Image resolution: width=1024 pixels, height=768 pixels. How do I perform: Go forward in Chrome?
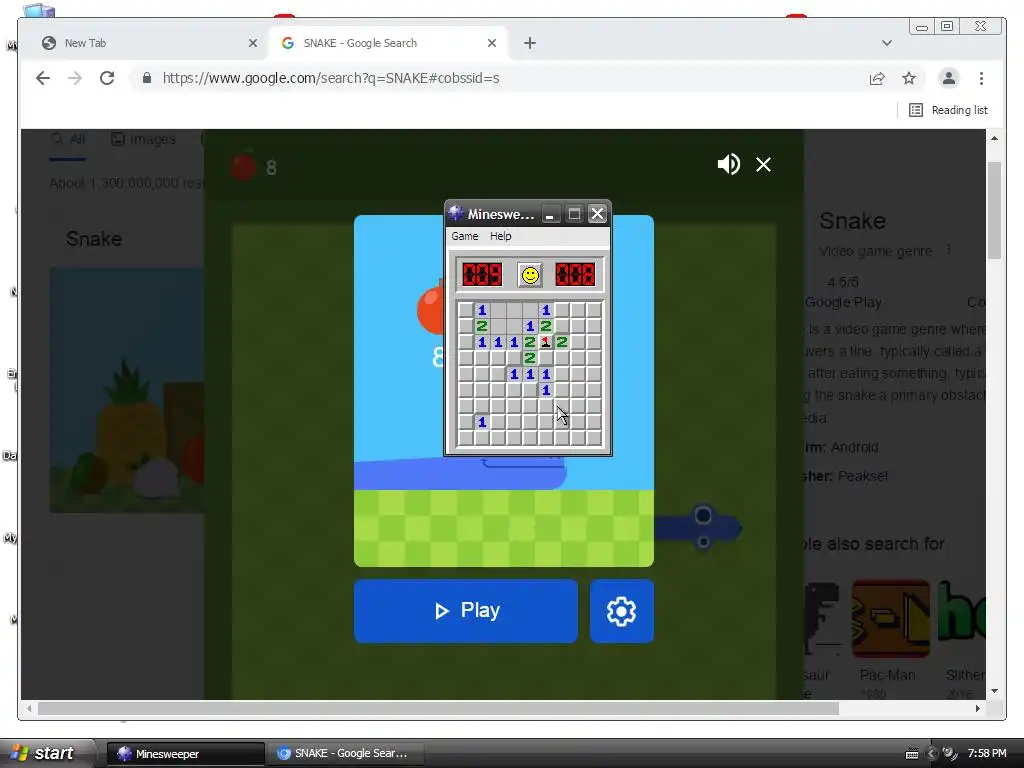click(75, 78)
